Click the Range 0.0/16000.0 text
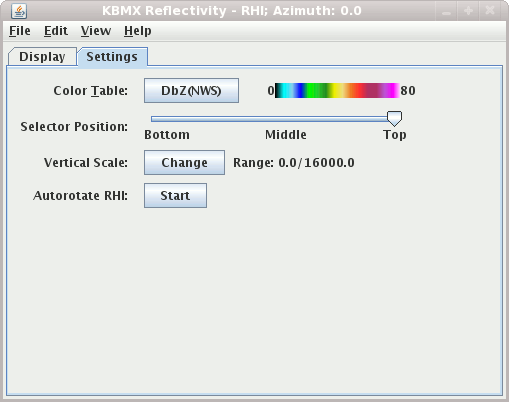 [294, 163]
